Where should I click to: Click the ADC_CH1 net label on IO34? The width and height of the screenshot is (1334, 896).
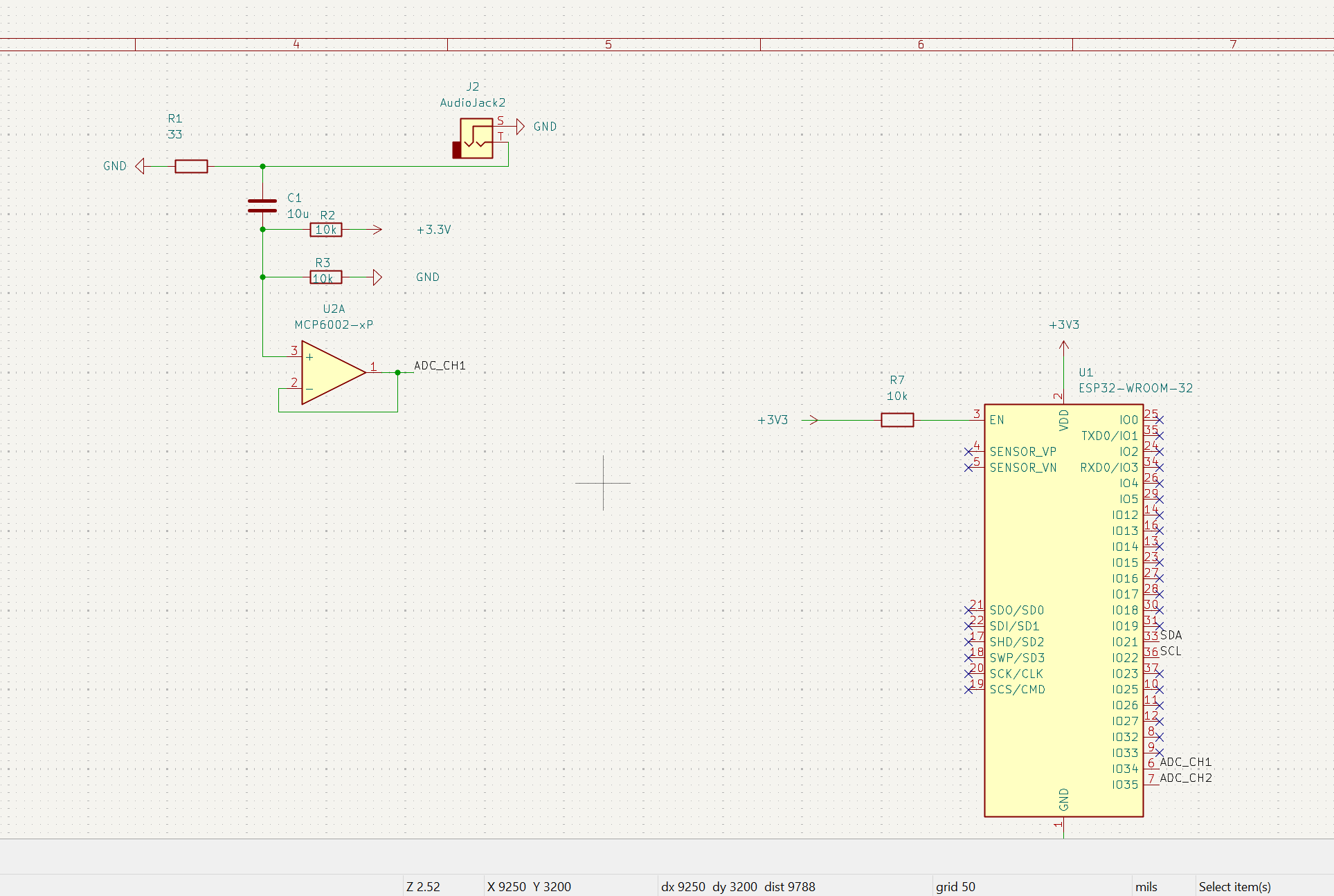tap(1186, 762)
